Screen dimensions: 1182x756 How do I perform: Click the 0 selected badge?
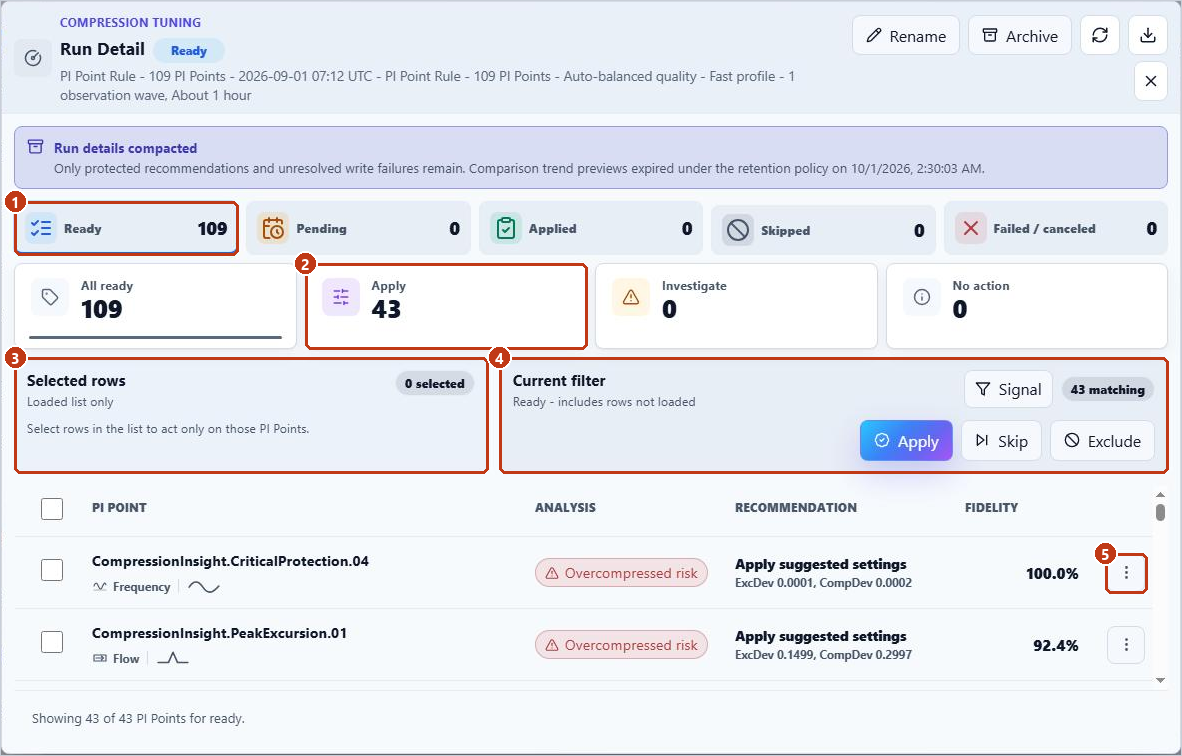tap(434, 383)
